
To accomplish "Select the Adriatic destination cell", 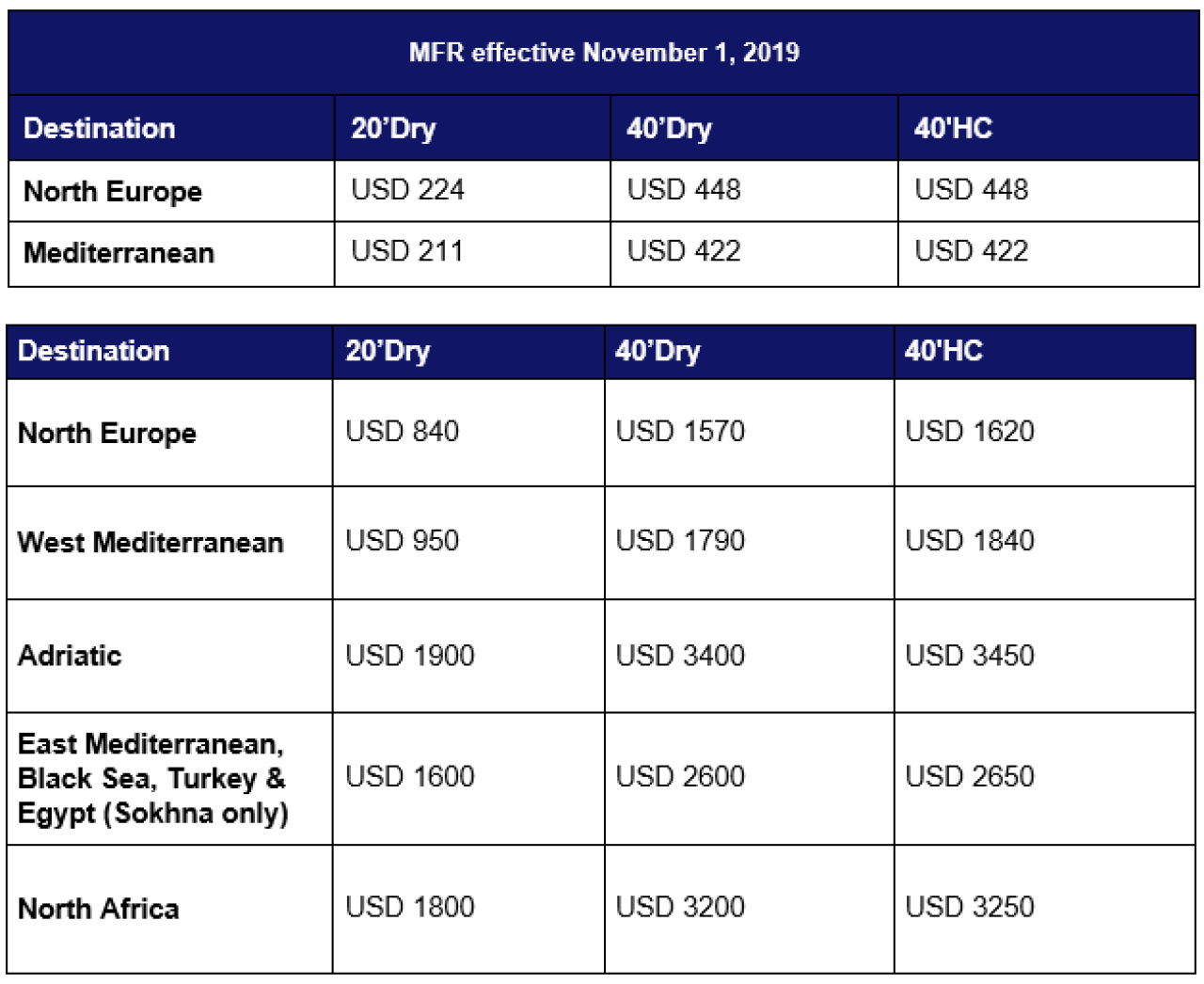I will point(169,656).
